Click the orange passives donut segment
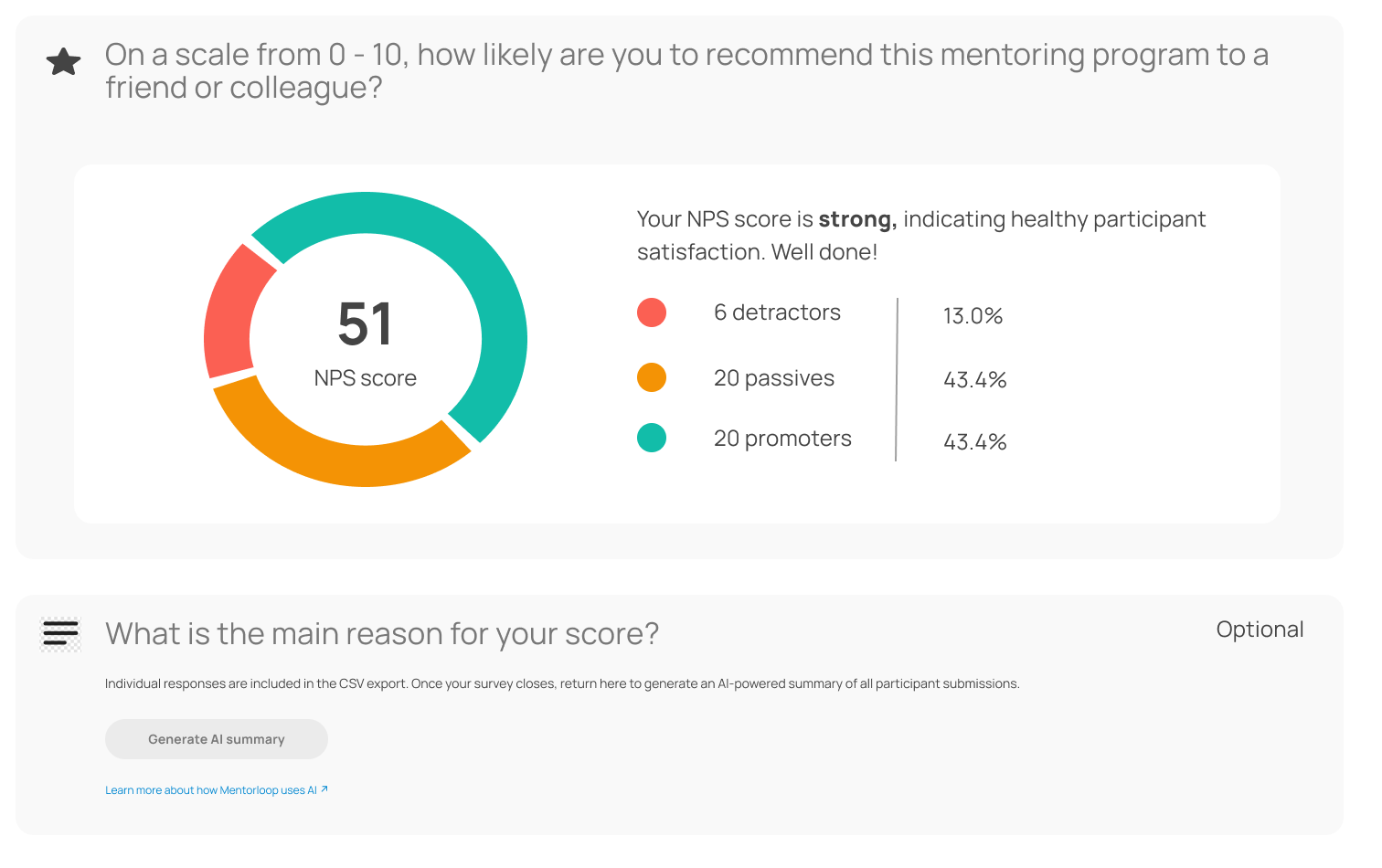1382x868 pixels. pyautogui.click(x=329, y=455)
